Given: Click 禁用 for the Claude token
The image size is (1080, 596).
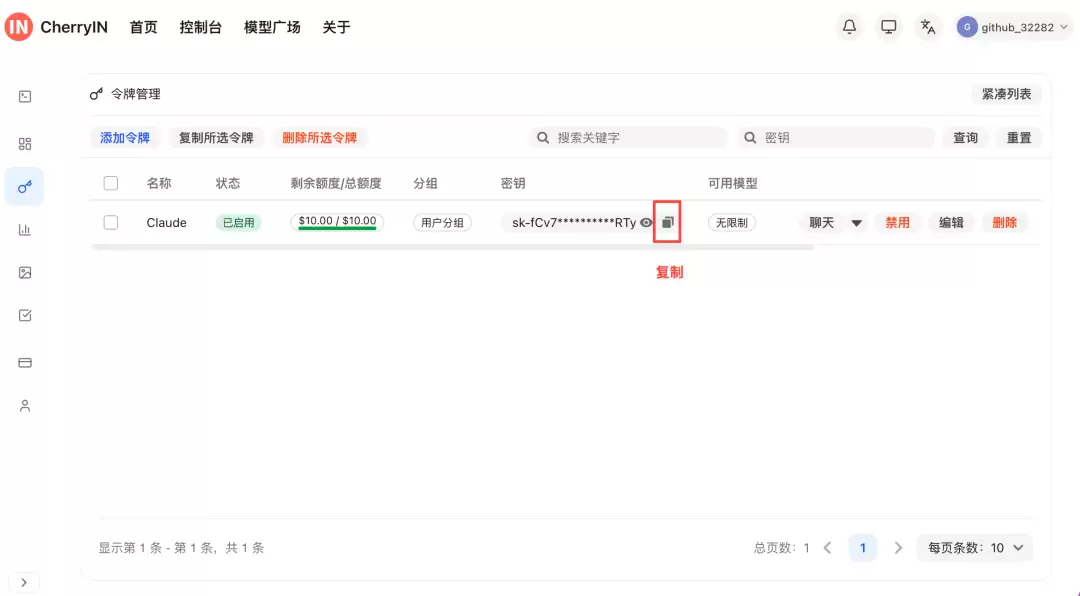Looking at the screenshot, I should (x=897, y=223).
